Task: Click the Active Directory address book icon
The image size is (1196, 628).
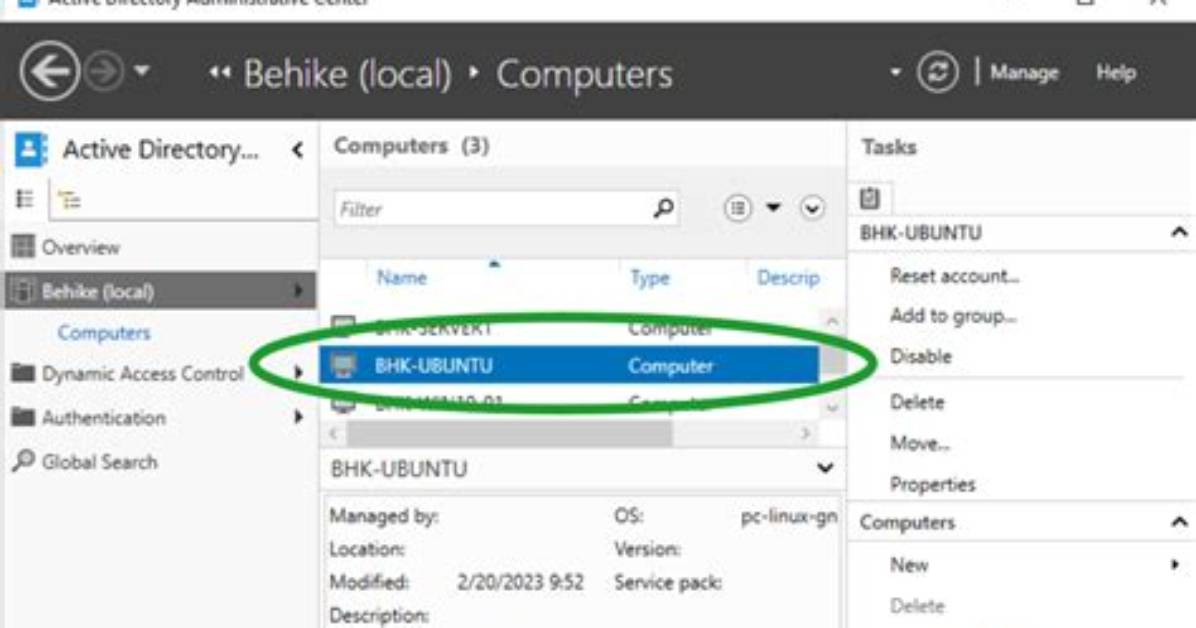Action: (31, 150)
